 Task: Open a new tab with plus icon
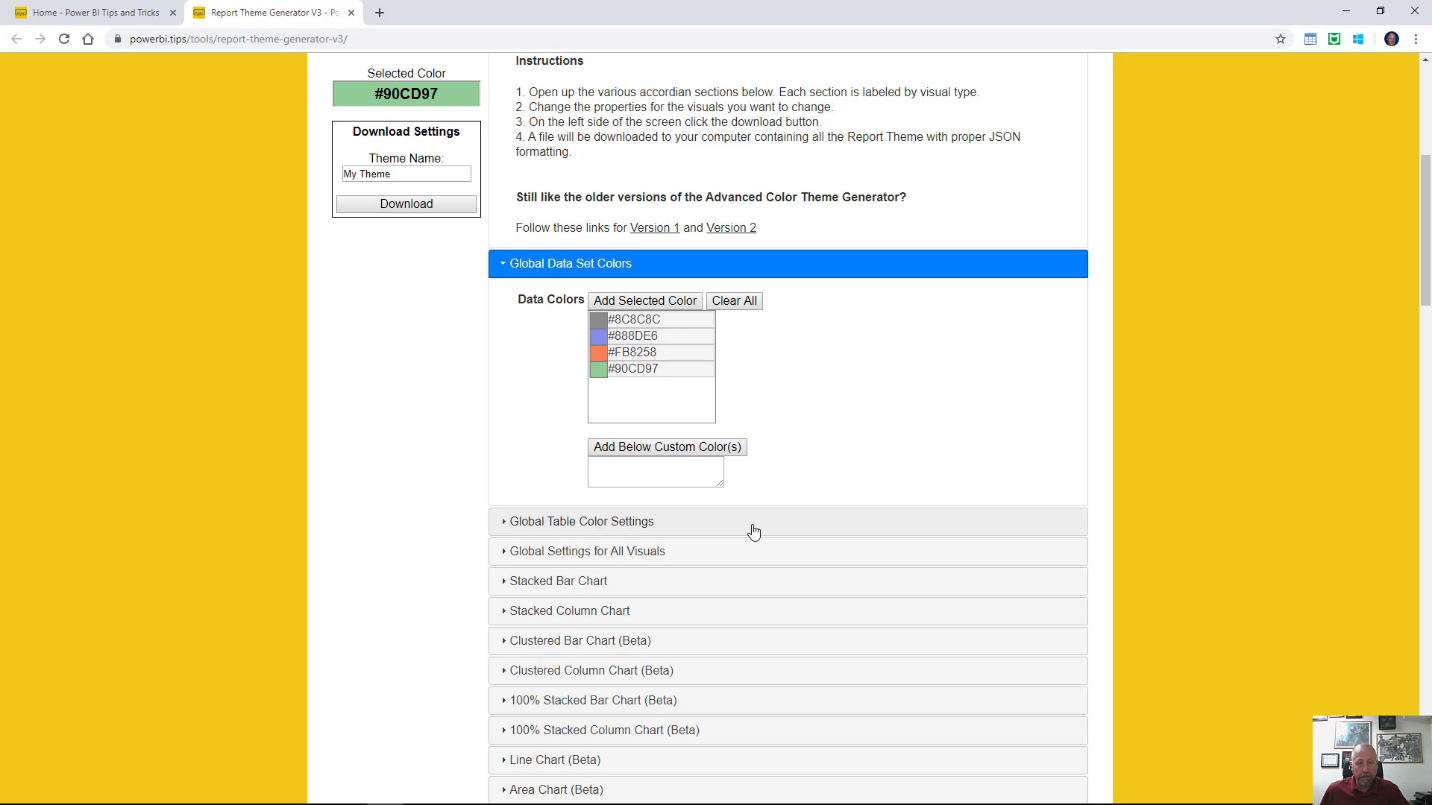tap(379, 13)
